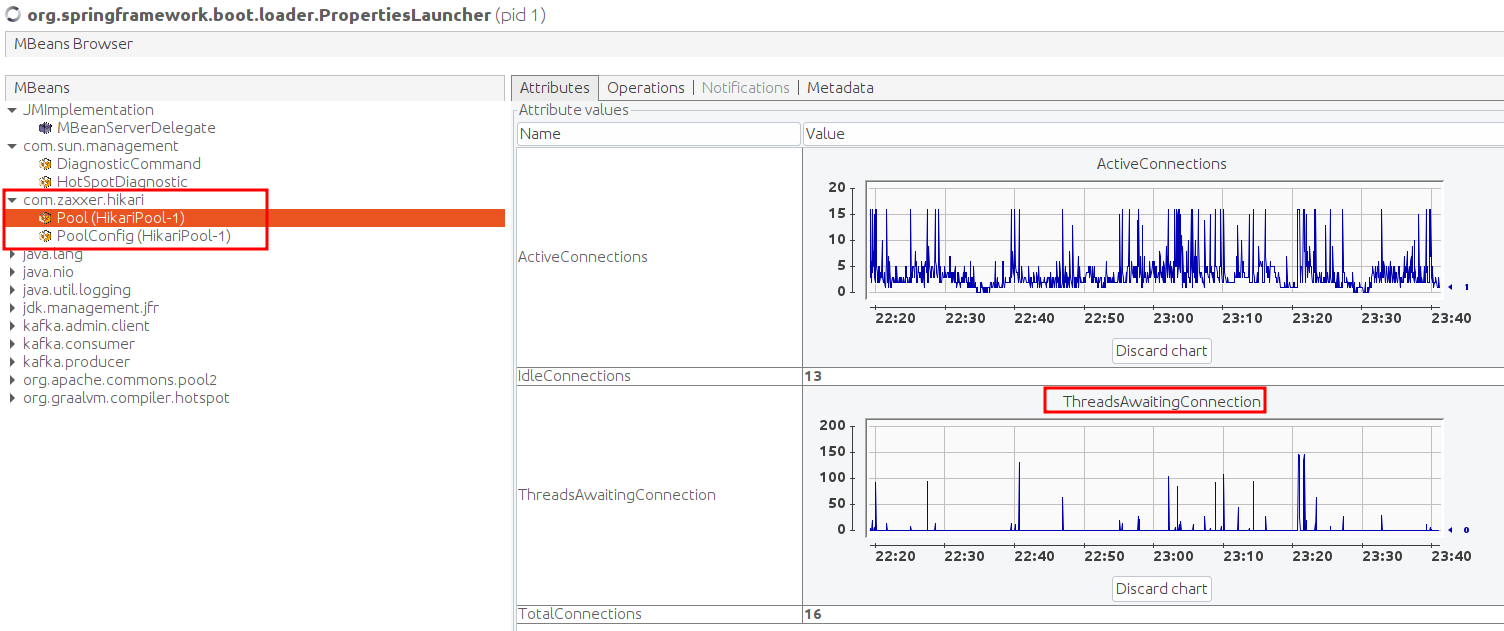This screenshot has width=1504, height=631.
Task: Expand the java.lang tree node
Action: click(x=11, y=253)
